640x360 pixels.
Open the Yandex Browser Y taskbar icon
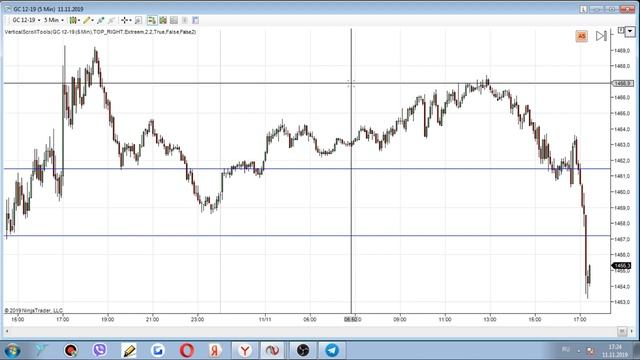245,350
